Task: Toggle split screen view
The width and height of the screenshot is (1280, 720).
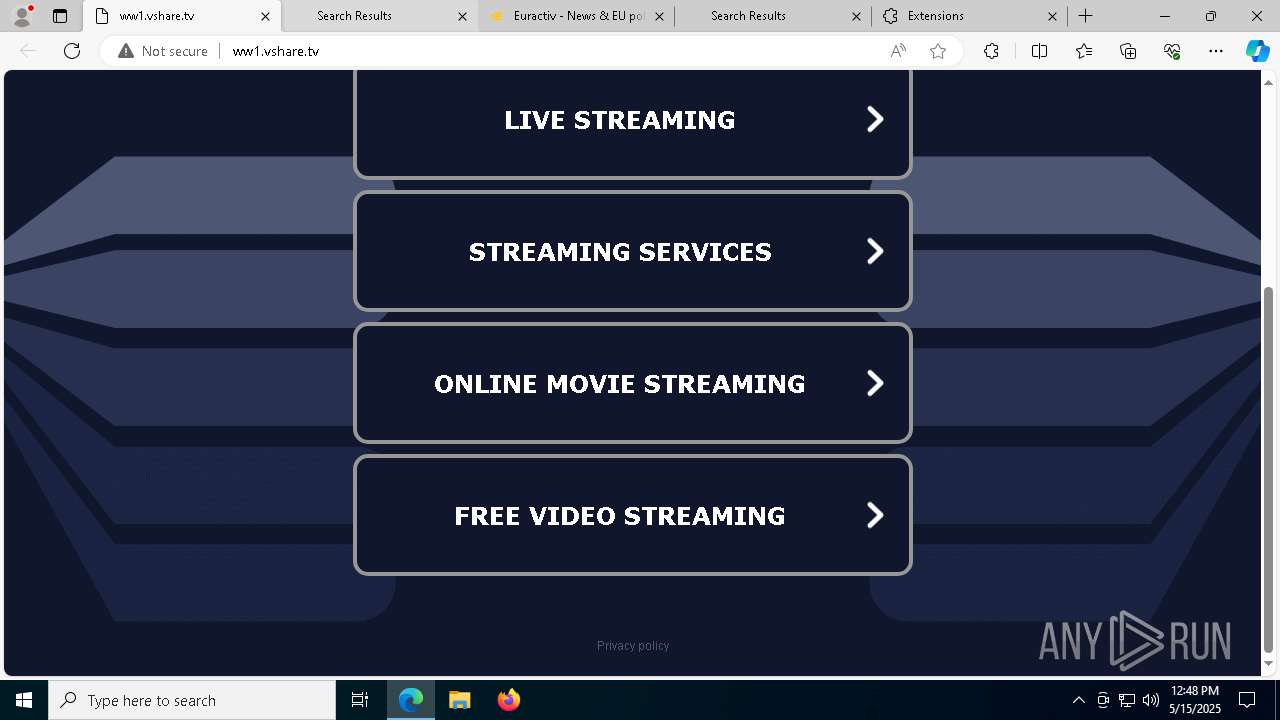Action: coord(1039,51)
